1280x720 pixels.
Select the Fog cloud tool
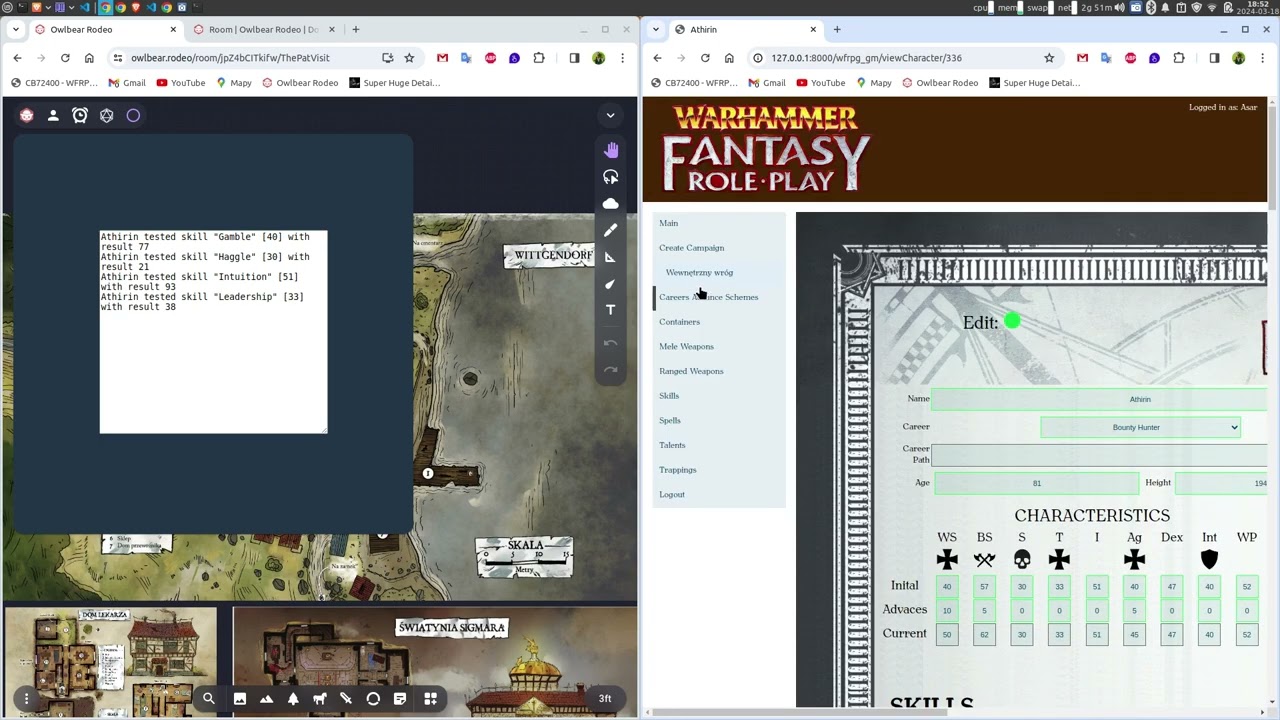pyautogui.click(x=611, y=203)
